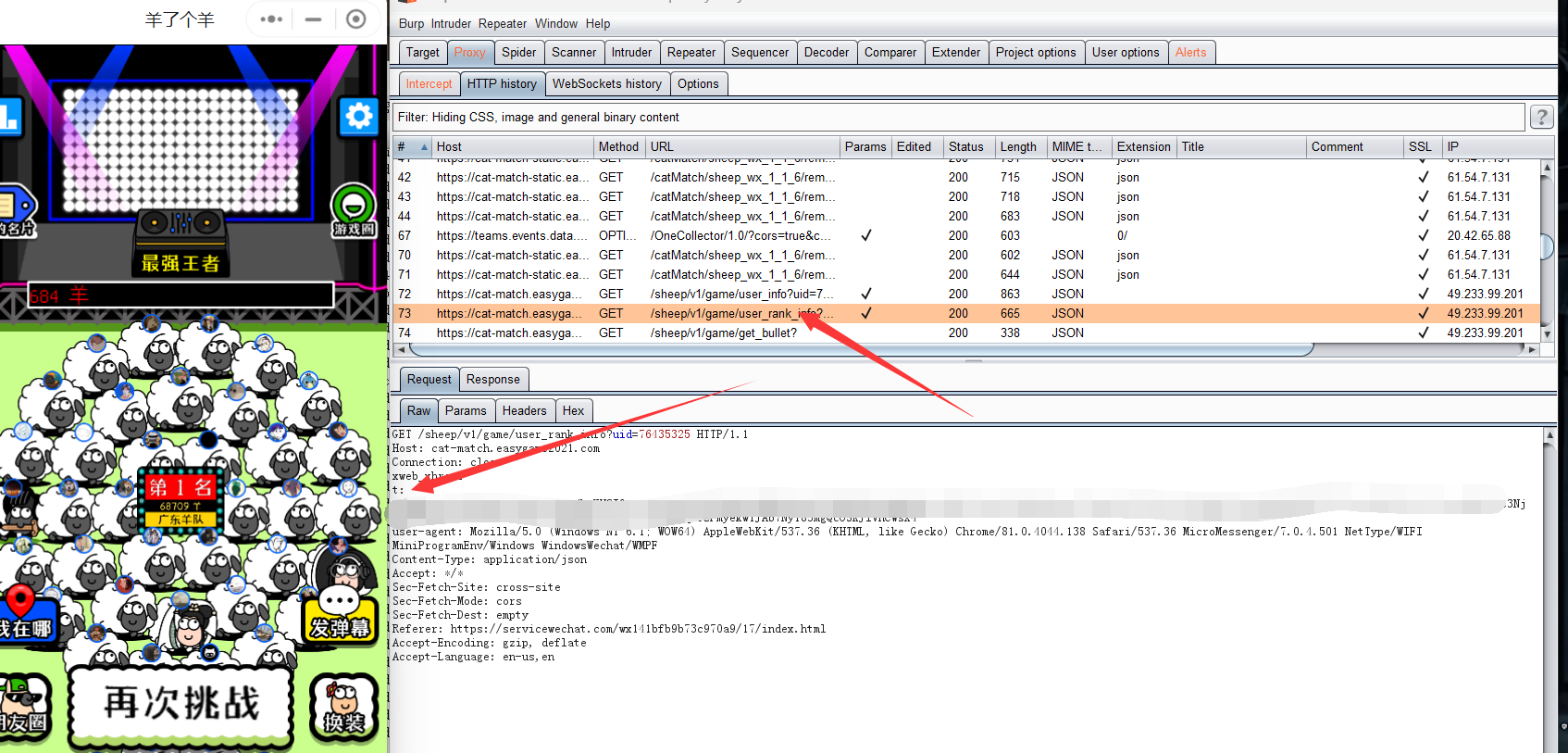
Task: Click the SSL checkmark in row 74
Action: click(x=1423, y=333)
